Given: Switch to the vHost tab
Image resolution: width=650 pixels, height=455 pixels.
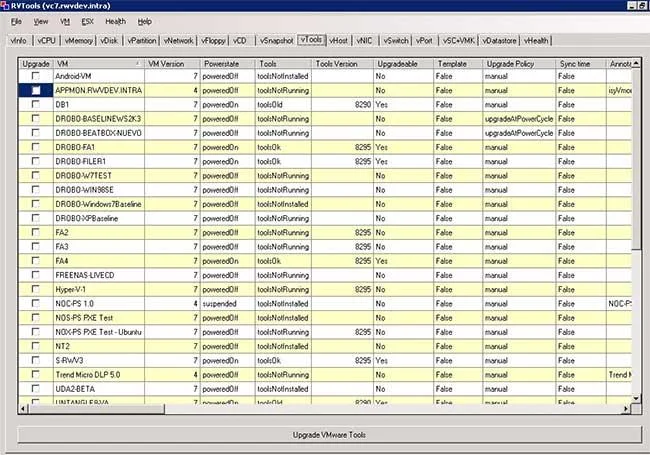Looking at the screenshot, I should (338, 41).
